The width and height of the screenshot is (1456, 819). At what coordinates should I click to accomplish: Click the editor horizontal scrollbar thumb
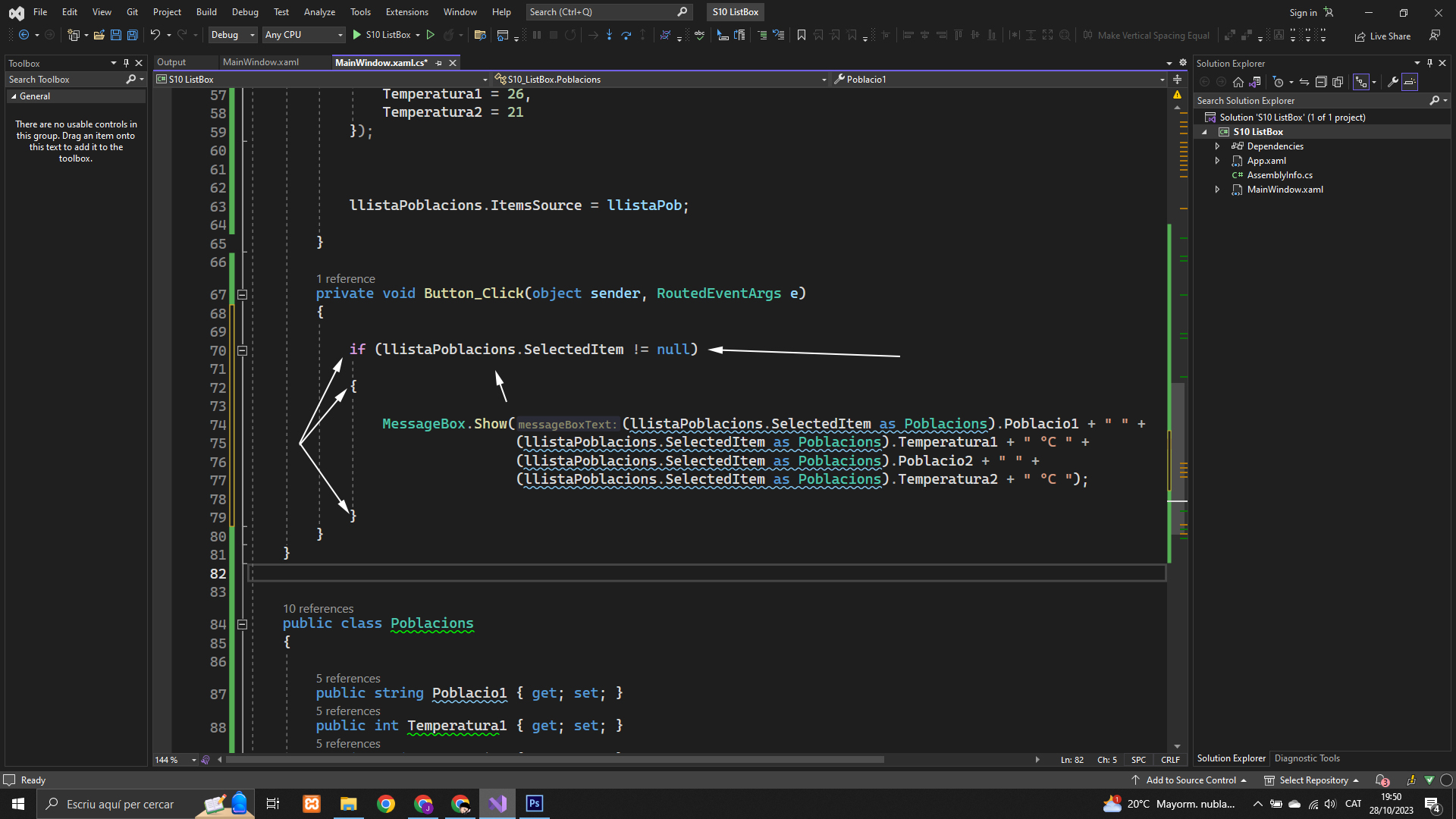(x=554, y=759)
